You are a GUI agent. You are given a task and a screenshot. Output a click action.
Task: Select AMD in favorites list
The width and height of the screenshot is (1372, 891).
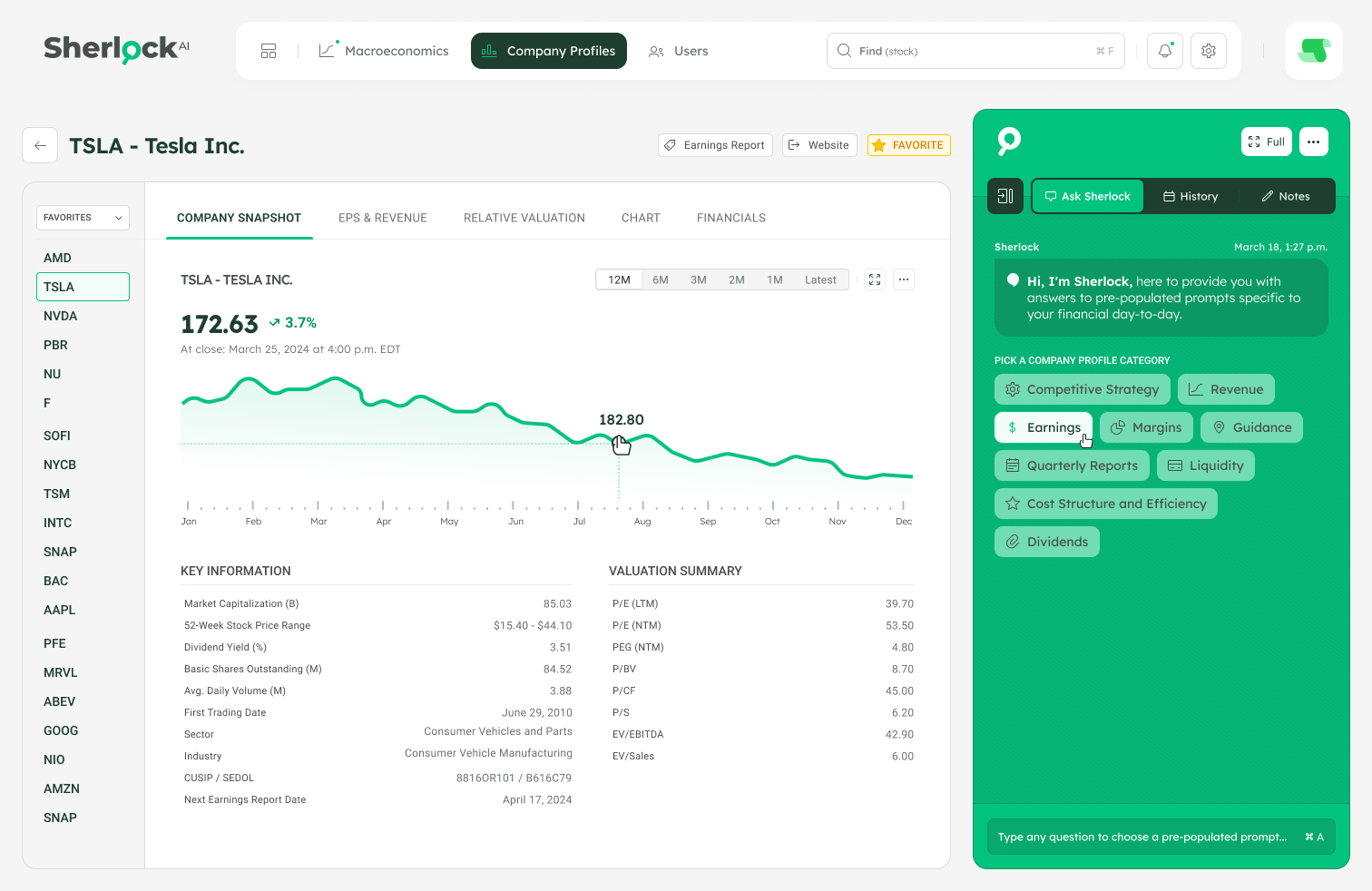pyautogui.click(x=57, y=258)
